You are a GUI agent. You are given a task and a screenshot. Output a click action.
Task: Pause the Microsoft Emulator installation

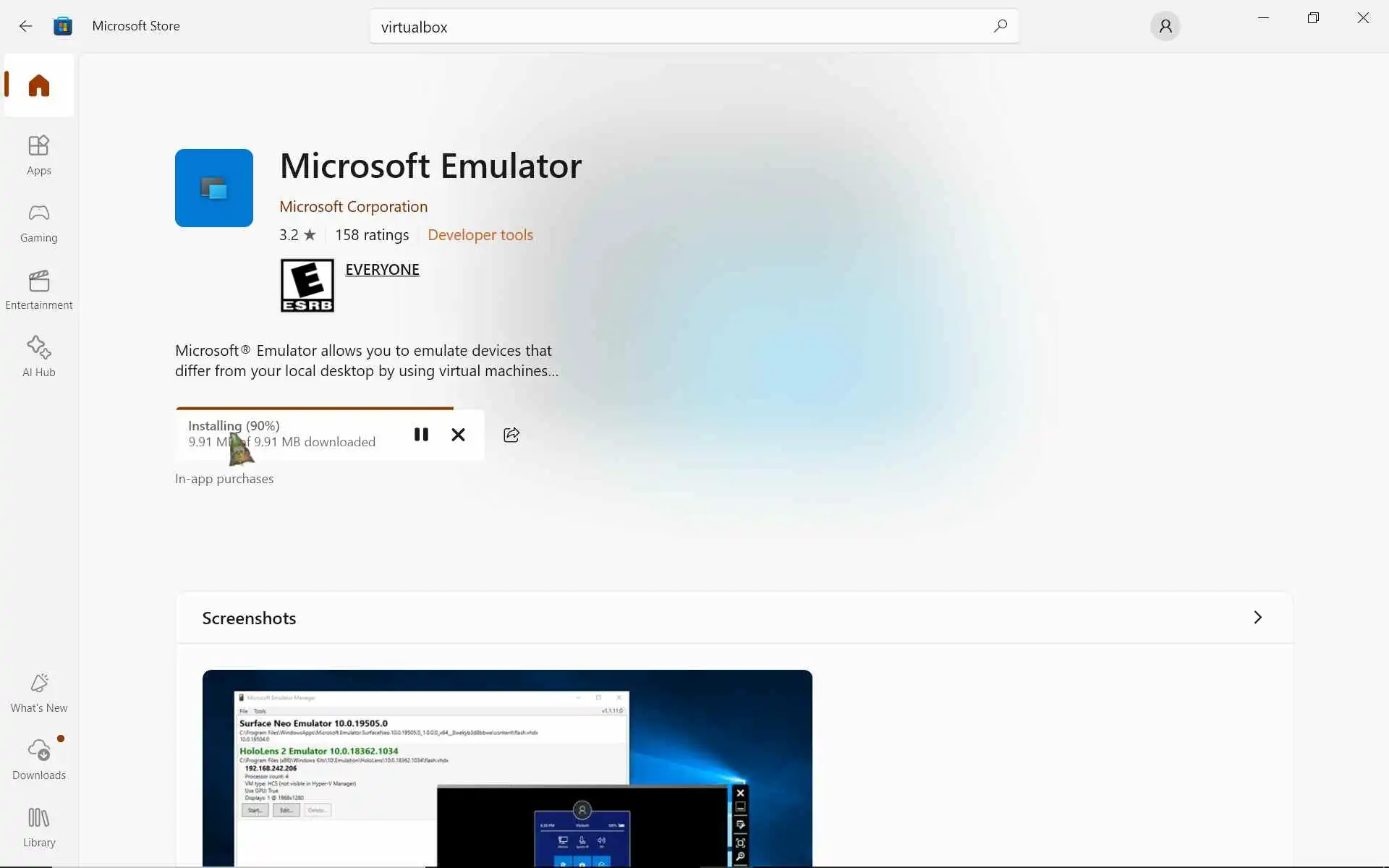point(421,435)
